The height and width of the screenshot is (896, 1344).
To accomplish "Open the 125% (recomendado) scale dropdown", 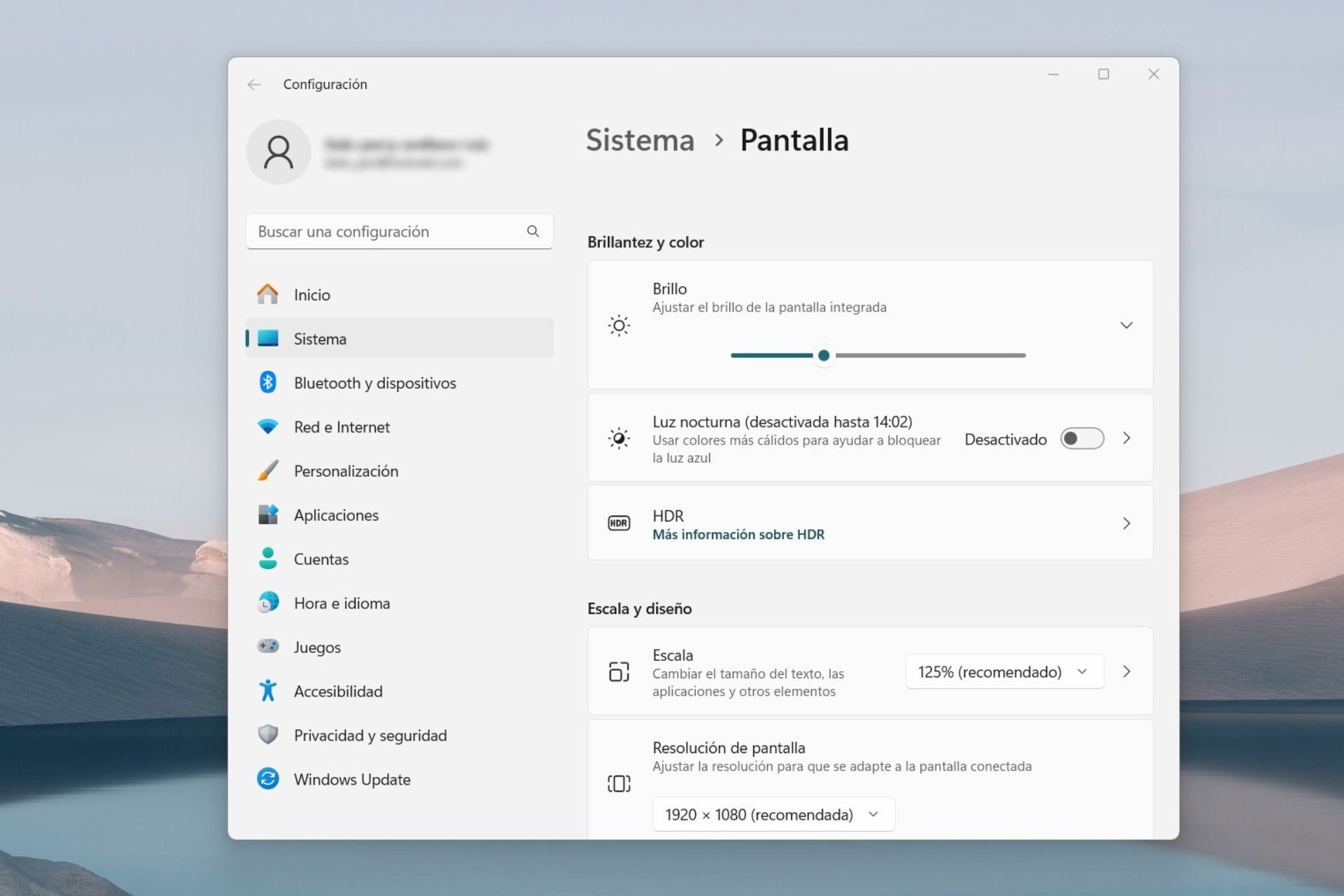I will point(1004,671).
